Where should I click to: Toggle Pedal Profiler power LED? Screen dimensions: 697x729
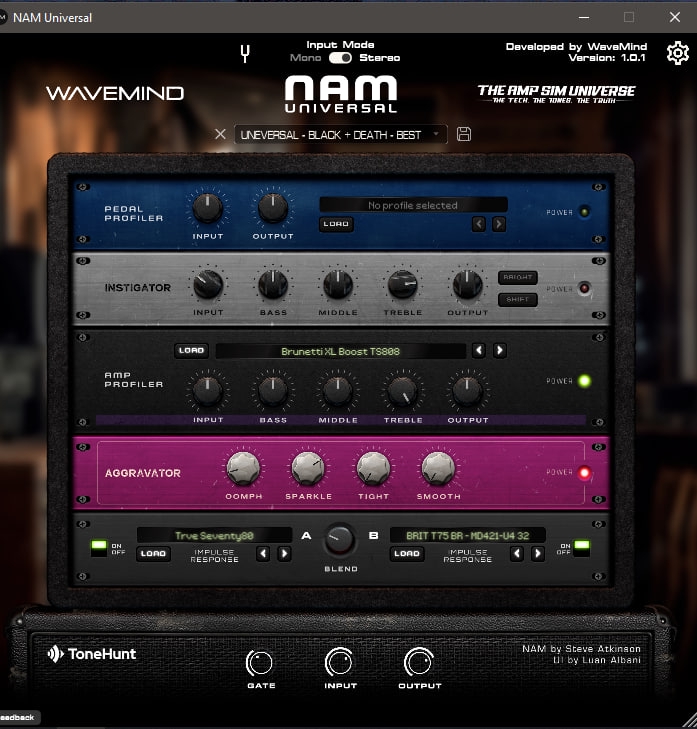coord(584,212)
